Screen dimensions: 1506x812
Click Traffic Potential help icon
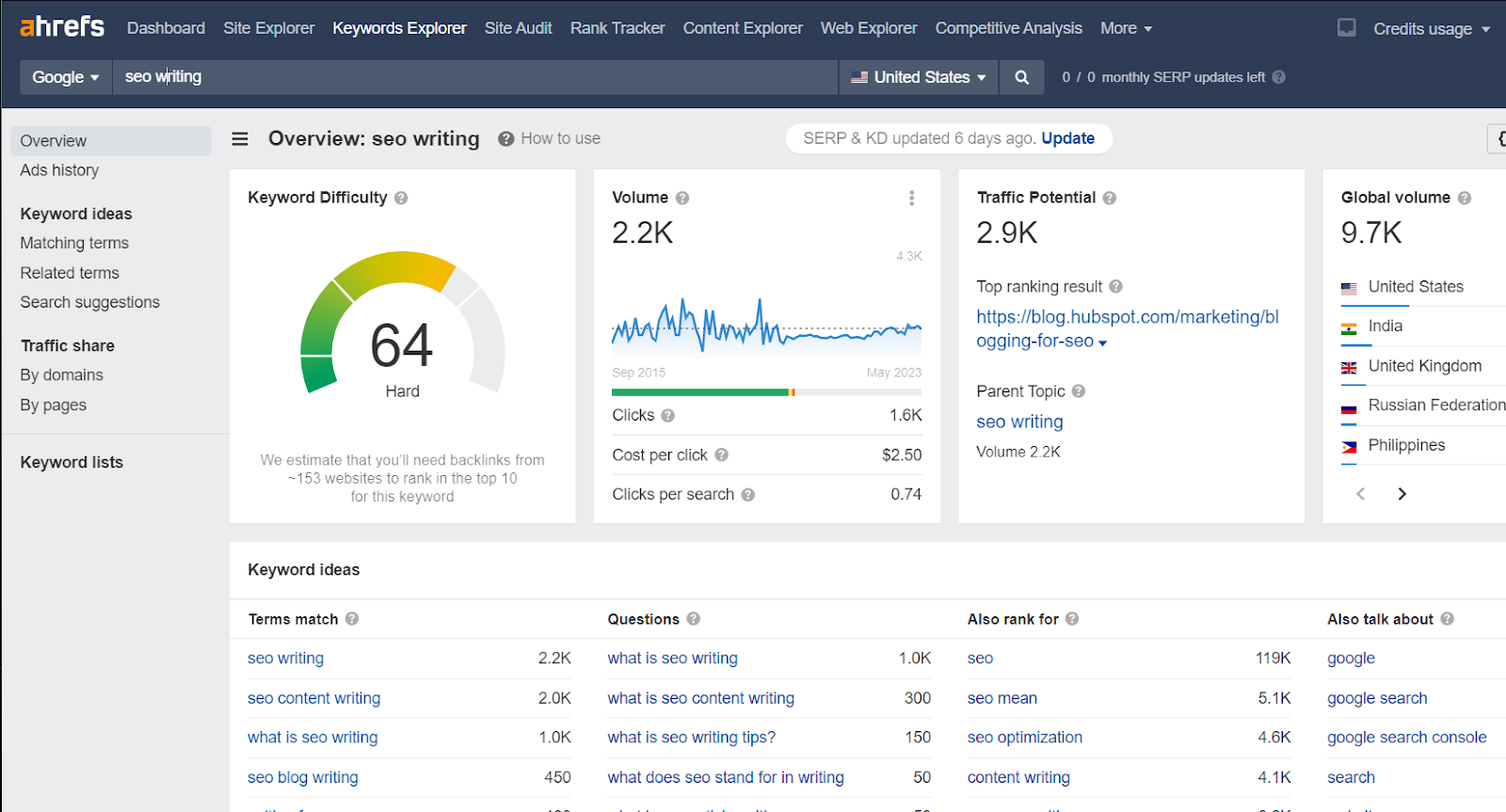pyautogui.click(x=1110, y=199)
